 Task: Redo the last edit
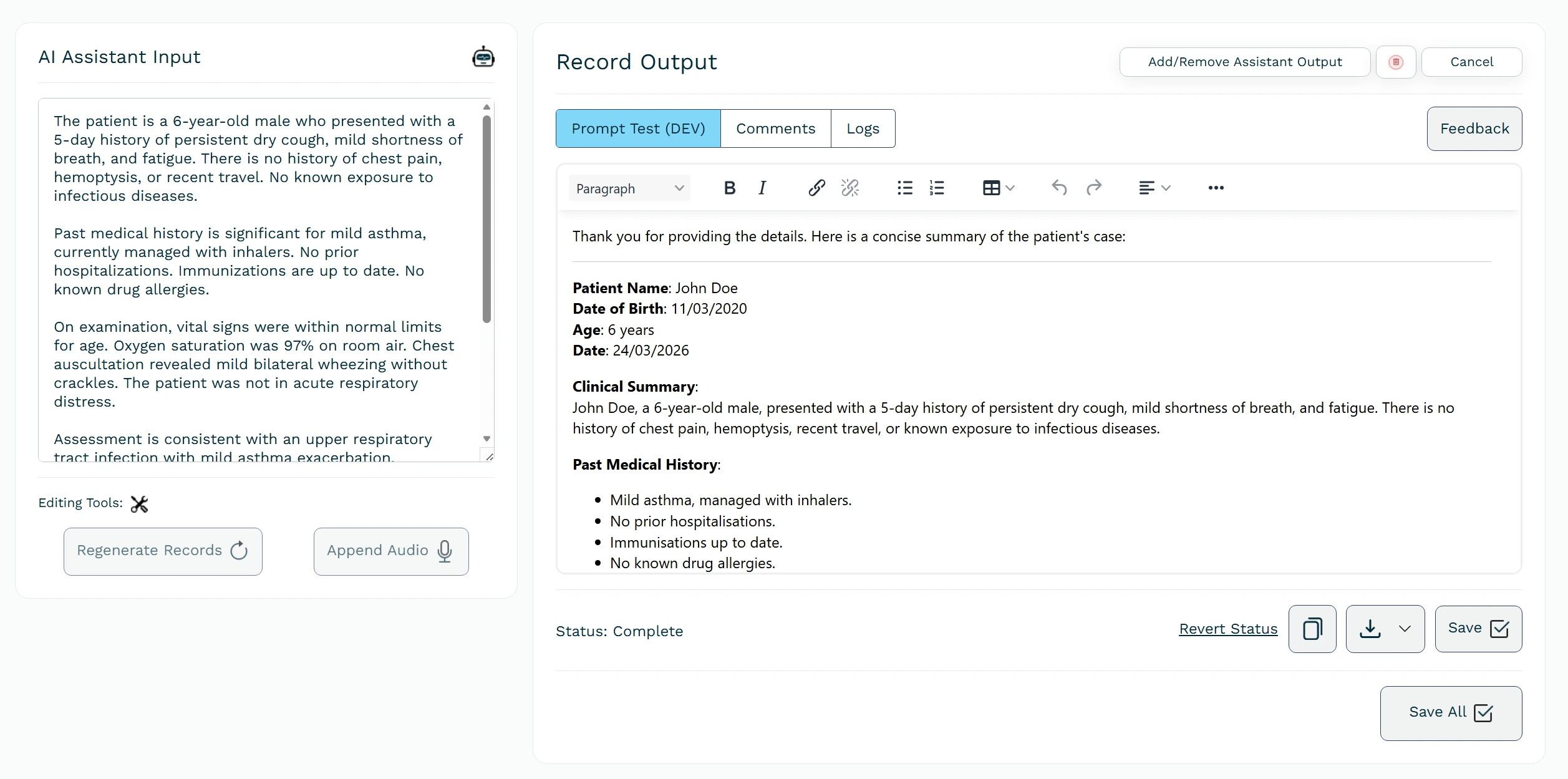[x=1095, y=188]
